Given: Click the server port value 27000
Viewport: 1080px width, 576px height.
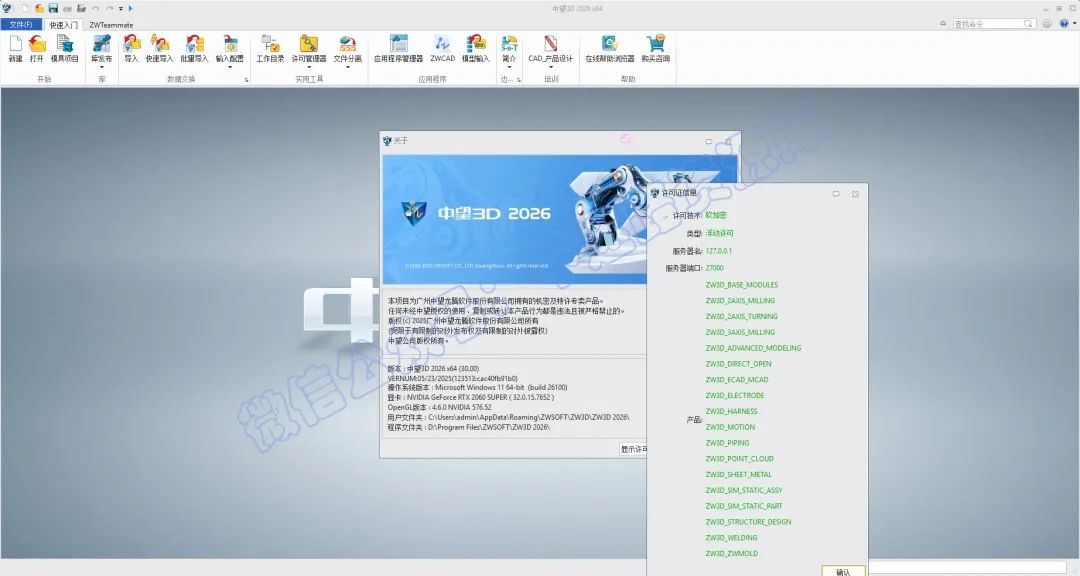Looking at the screenshot, I should (715, 268).
